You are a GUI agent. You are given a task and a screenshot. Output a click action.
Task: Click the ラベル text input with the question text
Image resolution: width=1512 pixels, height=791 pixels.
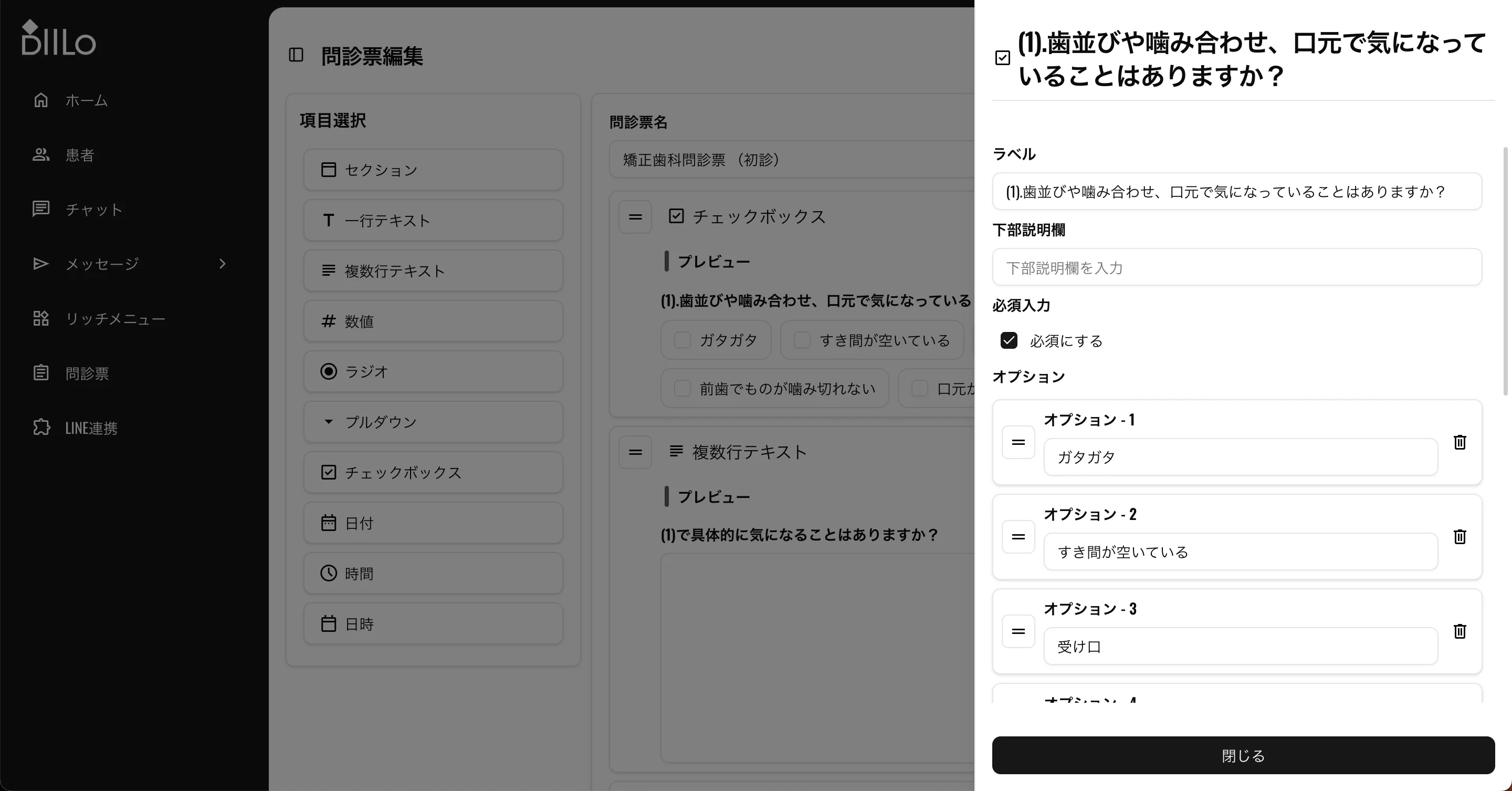[1237, 191]
